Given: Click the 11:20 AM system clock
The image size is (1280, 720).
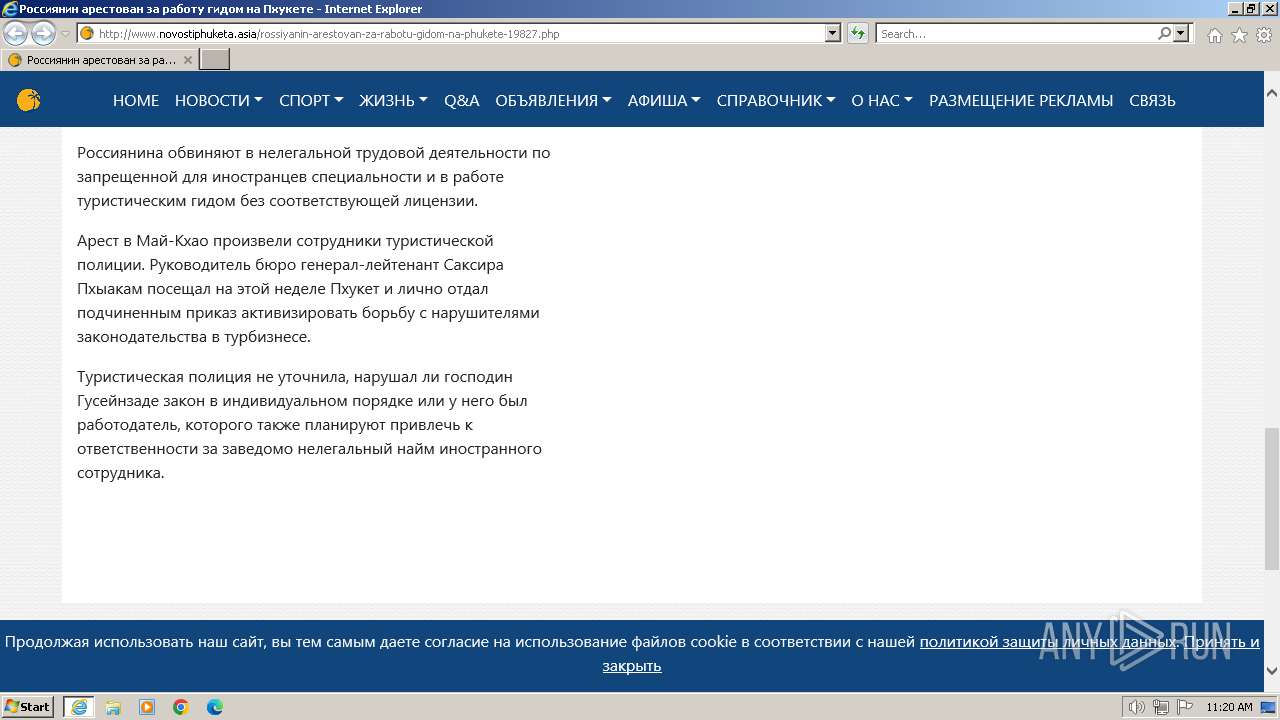Looking at the screenshot, I should coord(1229,707).
